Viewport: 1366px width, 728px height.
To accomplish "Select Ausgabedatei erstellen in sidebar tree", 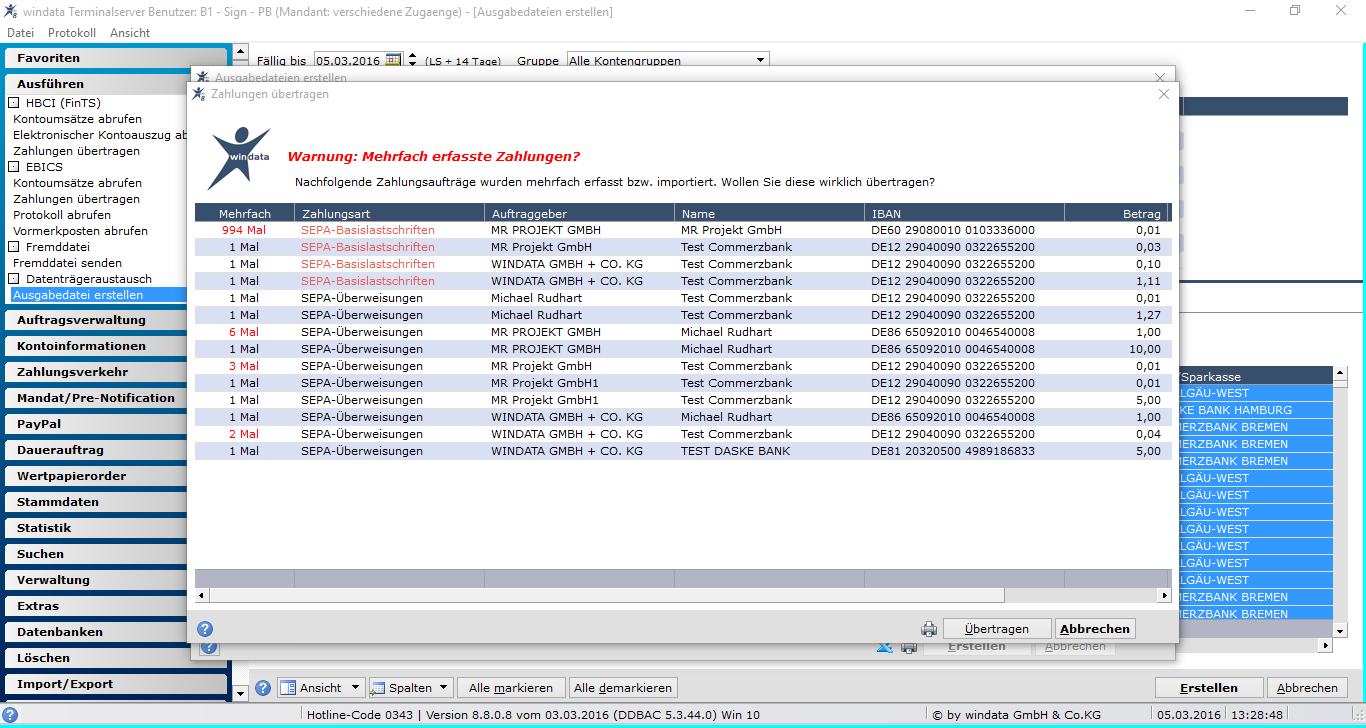I will 99,295.
